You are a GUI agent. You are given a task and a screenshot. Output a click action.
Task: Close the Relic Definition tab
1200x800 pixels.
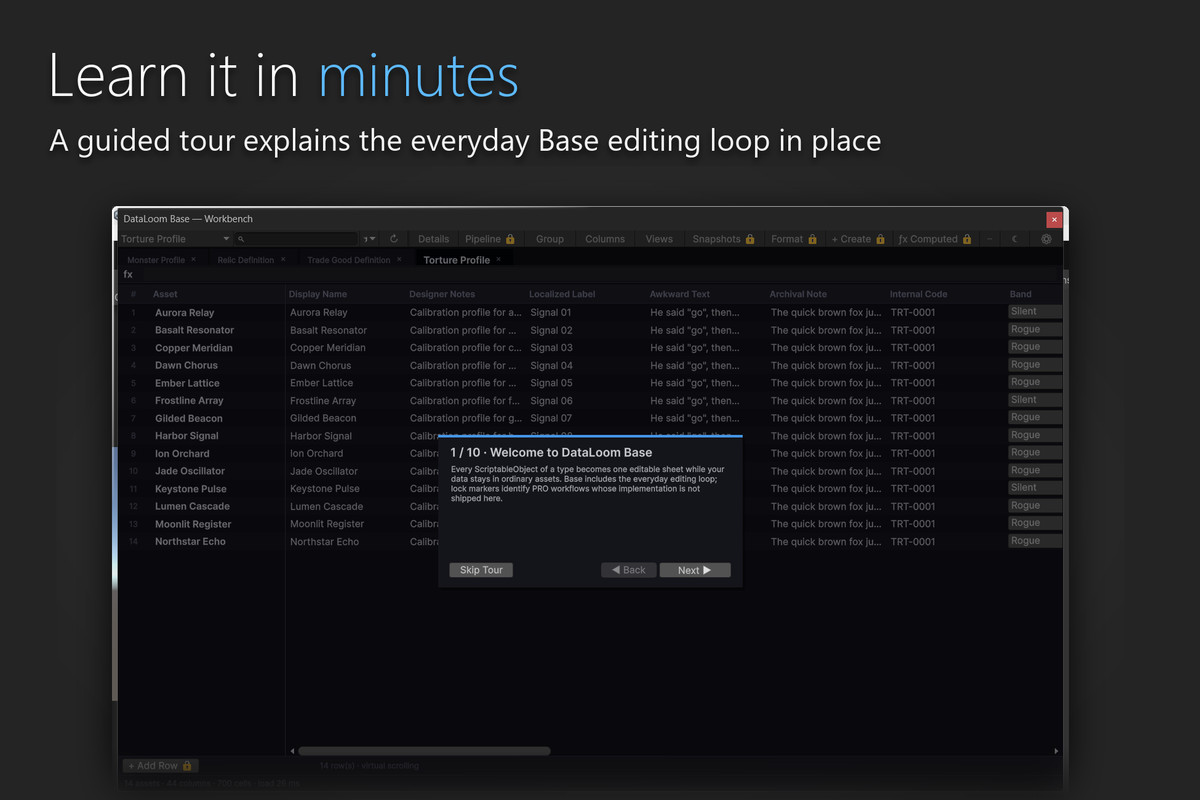tap(283, 259)
